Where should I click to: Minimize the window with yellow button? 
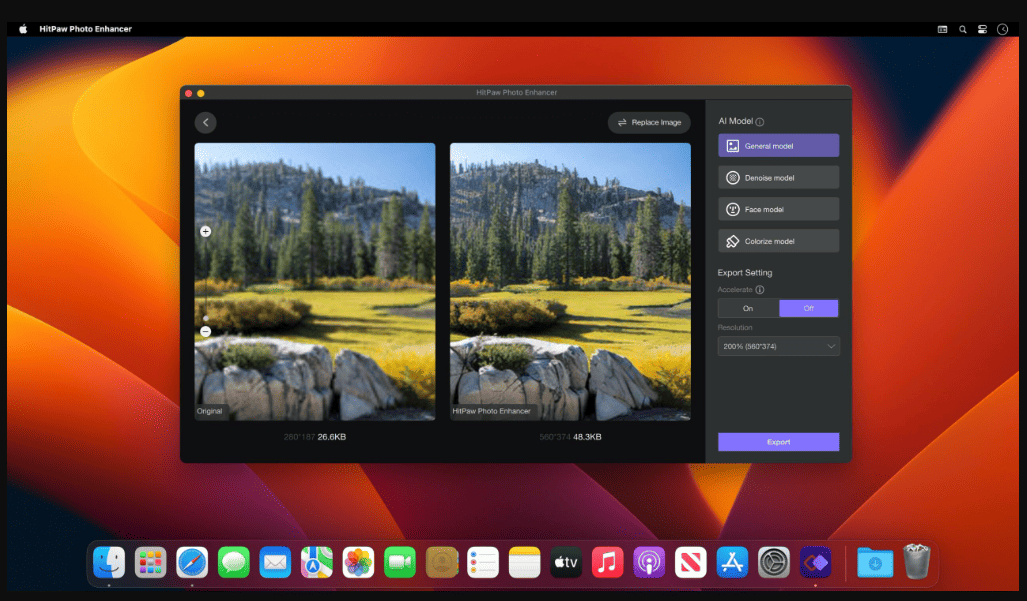point(201,93)
